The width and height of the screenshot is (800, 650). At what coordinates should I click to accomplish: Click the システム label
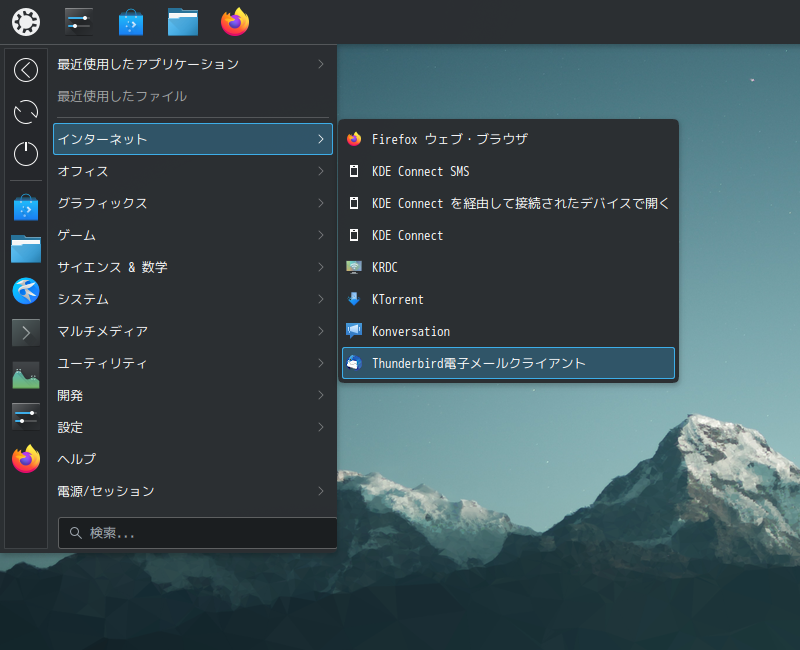tap(83, 299)
